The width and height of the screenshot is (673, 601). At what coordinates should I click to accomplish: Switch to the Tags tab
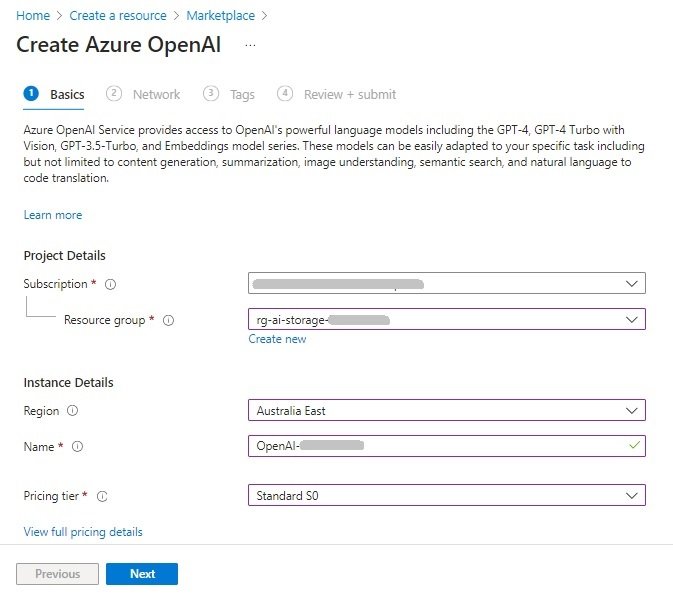(229, 94)
